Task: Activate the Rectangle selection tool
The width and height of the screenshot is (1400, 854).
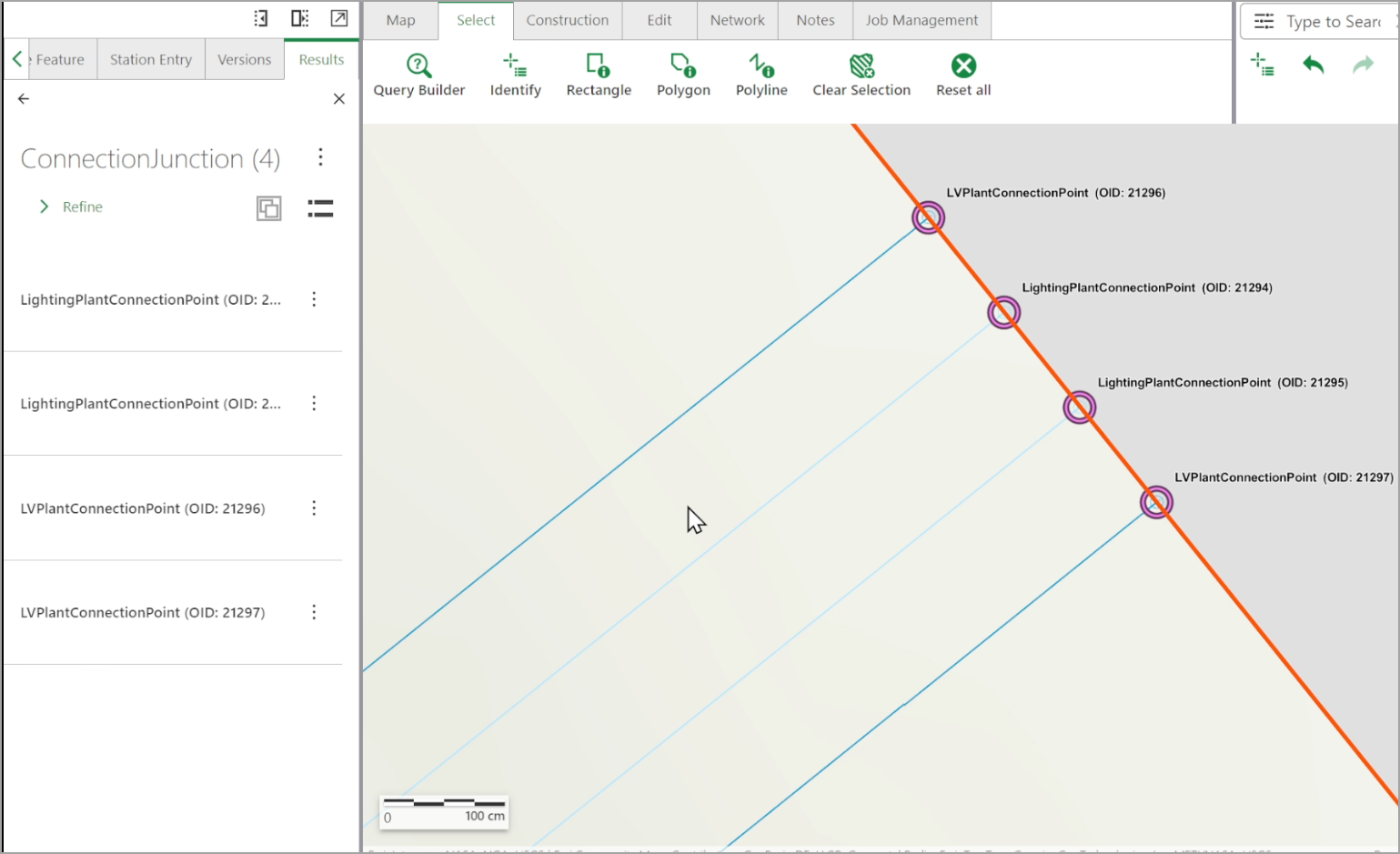Action: tap(599, 75)
